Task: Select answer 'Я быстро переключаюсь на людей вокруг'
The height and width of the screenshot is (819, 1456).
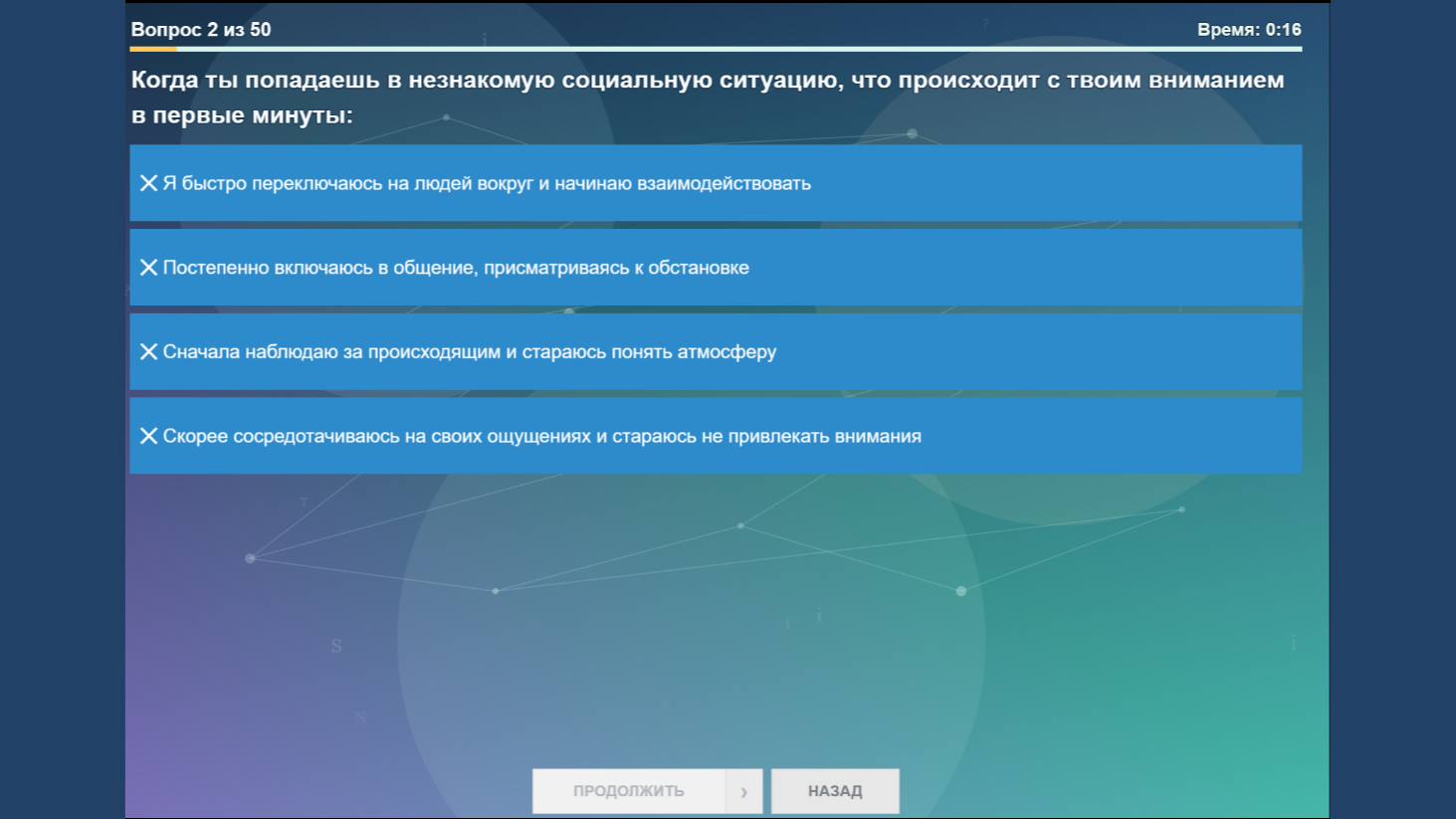Action: coord(716,183)
